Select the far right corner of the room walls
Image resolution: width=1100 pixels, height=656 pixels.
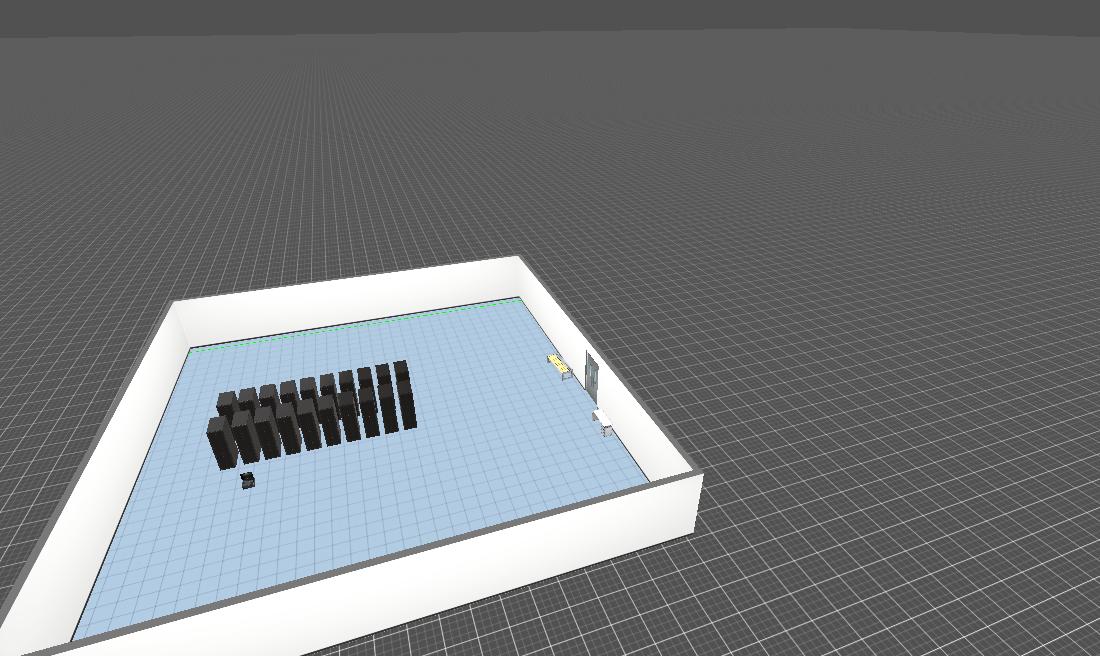point(520,264)
